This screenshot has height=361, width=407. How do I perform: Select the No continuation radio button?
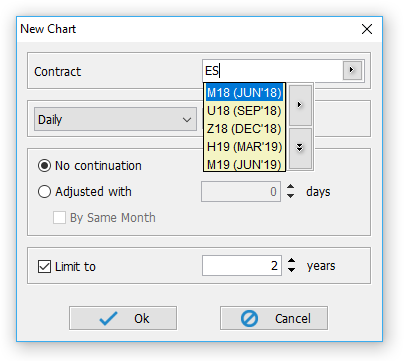pyautogui.click(x=44, y=166)
